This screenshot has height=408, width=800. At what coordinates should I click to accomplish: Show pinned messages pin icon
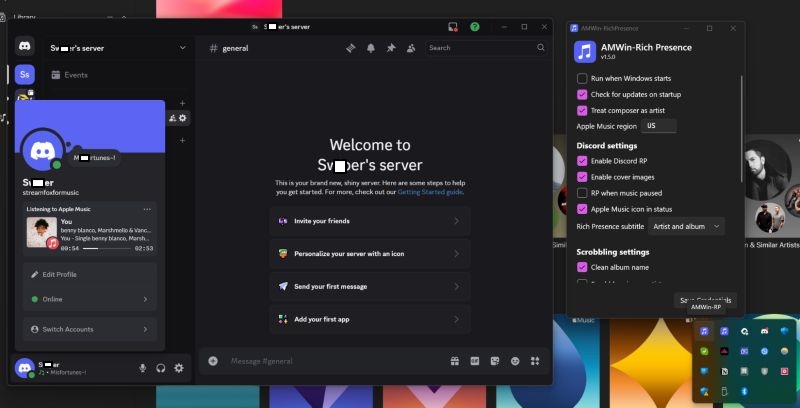click(x=391, y=48)
